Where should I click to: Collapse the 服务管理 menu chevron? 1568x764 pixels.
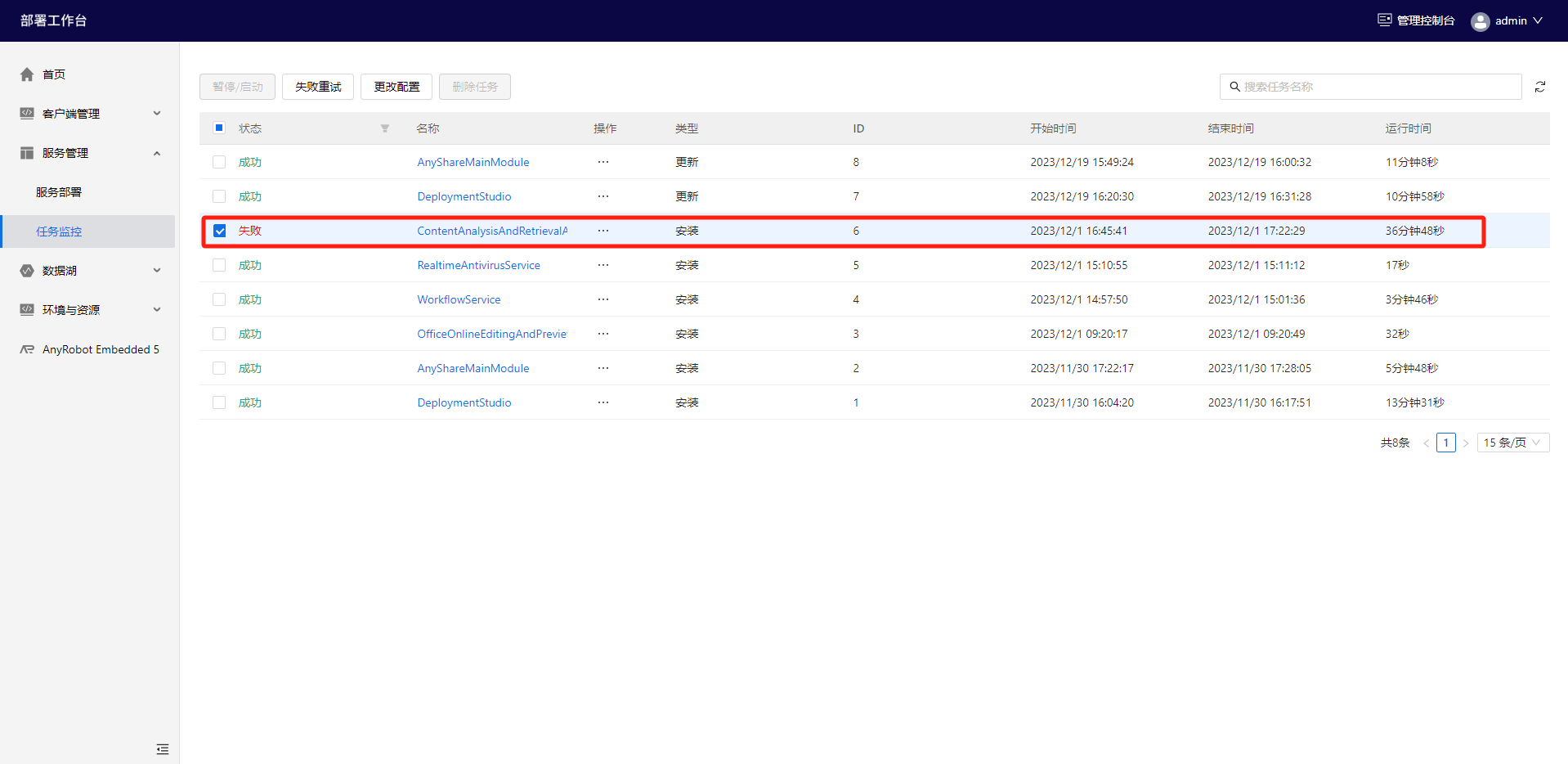coord(157,153)
